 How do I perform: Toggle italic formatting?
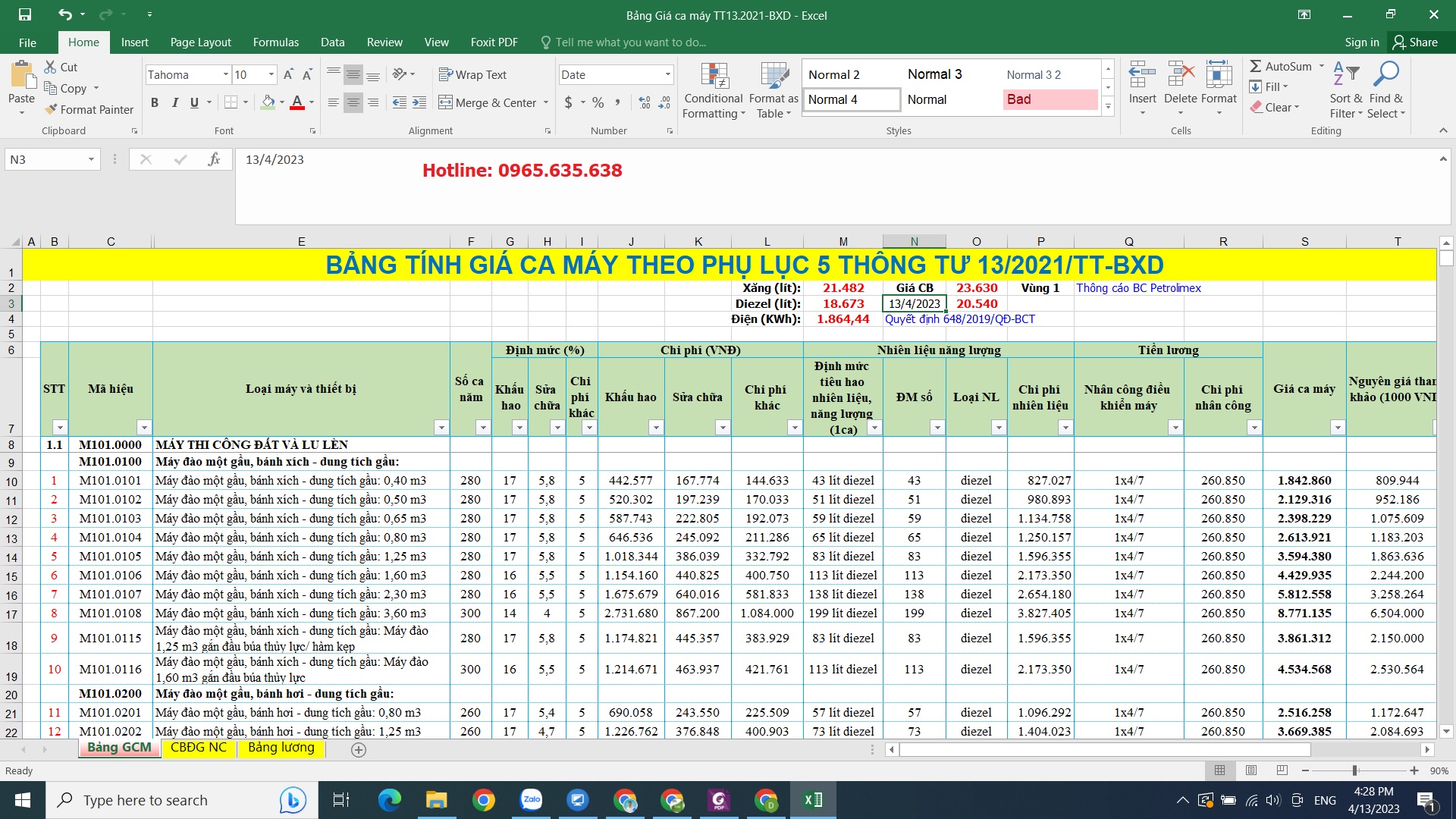(x=175, y=102)
